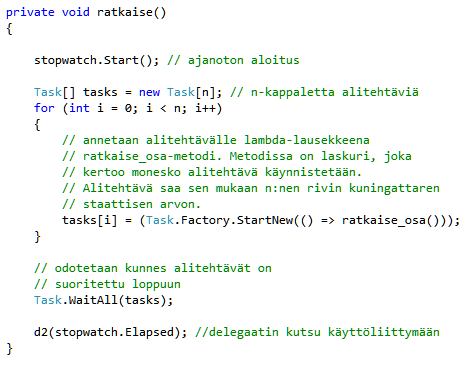Click the method name ratkaise

coord(125,12)
